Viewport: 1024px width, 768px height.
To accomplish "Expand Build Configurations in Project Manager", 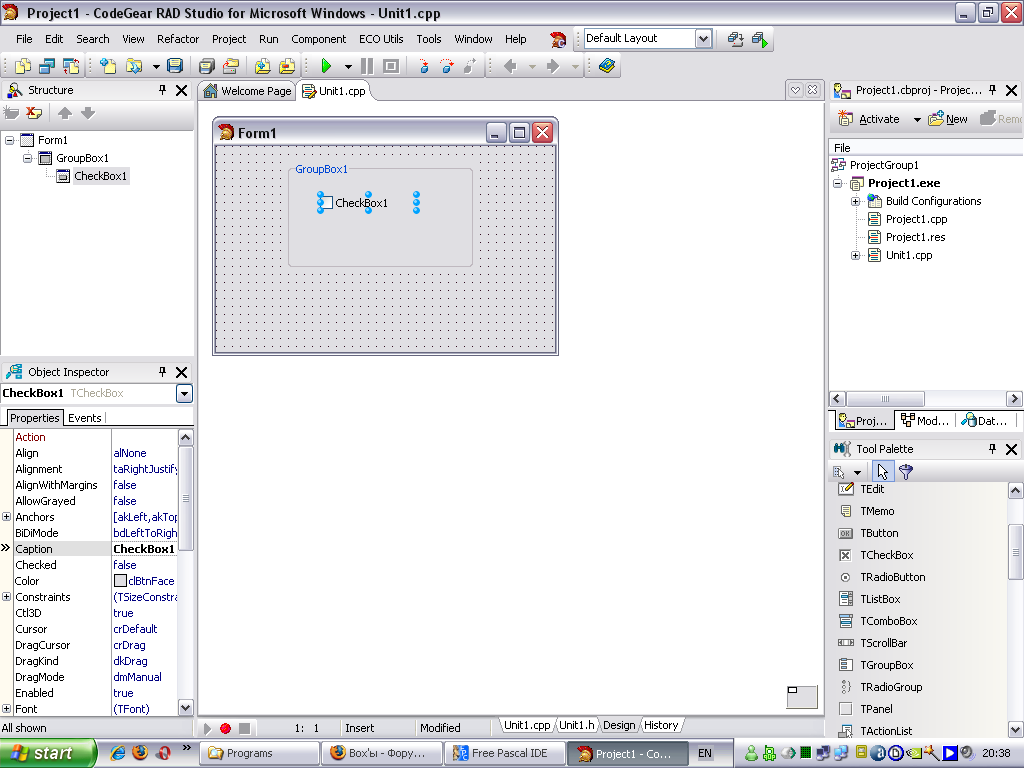I will (x=856, y=201).
